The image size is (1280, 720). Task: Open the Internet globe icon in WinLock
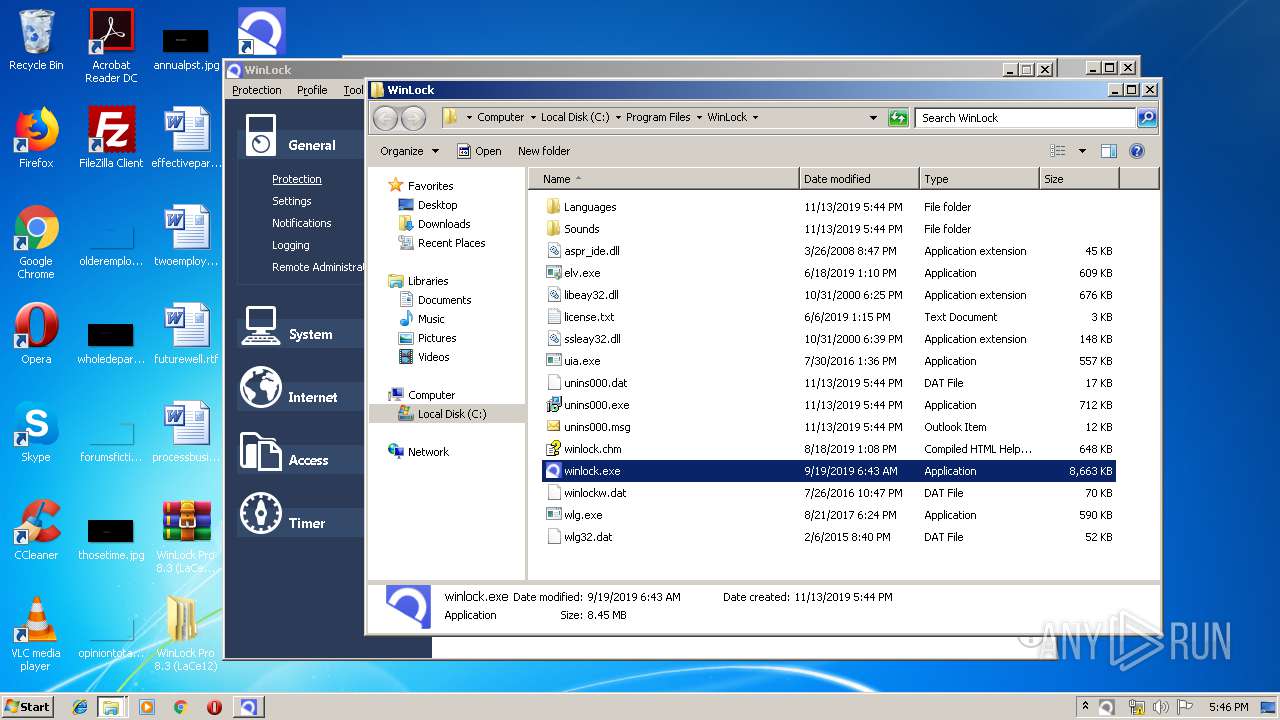tap(260, 387)
